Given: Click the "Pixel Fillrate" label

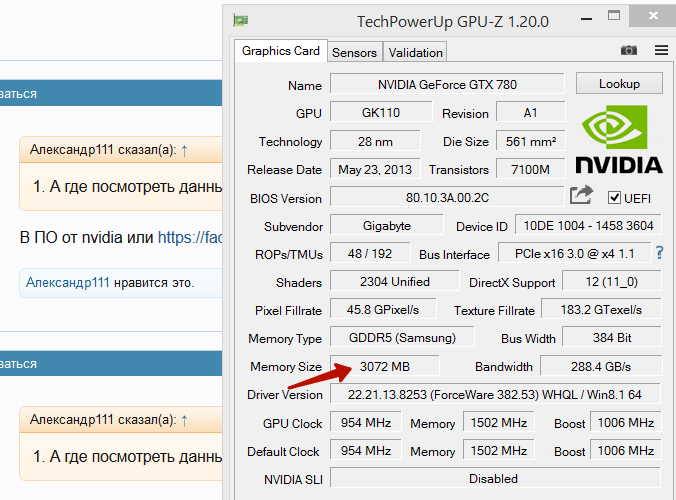Looking at the screenshot, I should tap(288, 310).
